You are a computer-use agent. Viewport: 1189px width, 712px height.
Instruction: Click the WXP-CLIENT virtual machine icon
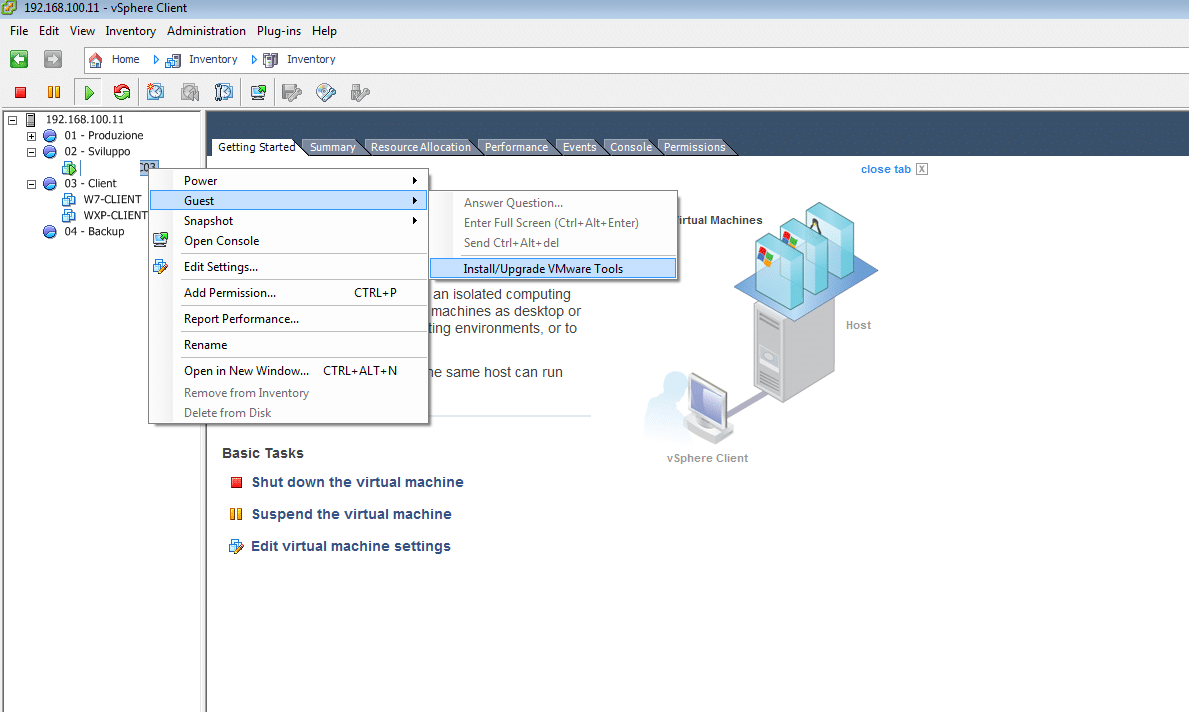(x=69, y=215)
